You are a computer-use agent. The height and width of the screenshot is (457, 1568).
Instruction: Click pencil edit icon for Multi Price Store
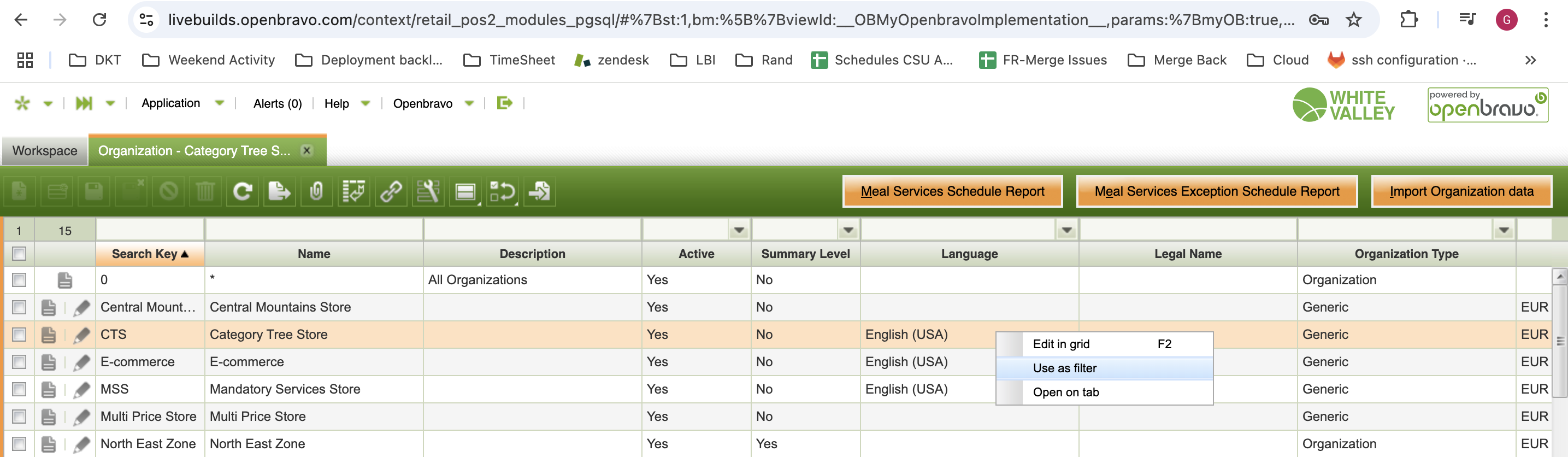(81, 417)
